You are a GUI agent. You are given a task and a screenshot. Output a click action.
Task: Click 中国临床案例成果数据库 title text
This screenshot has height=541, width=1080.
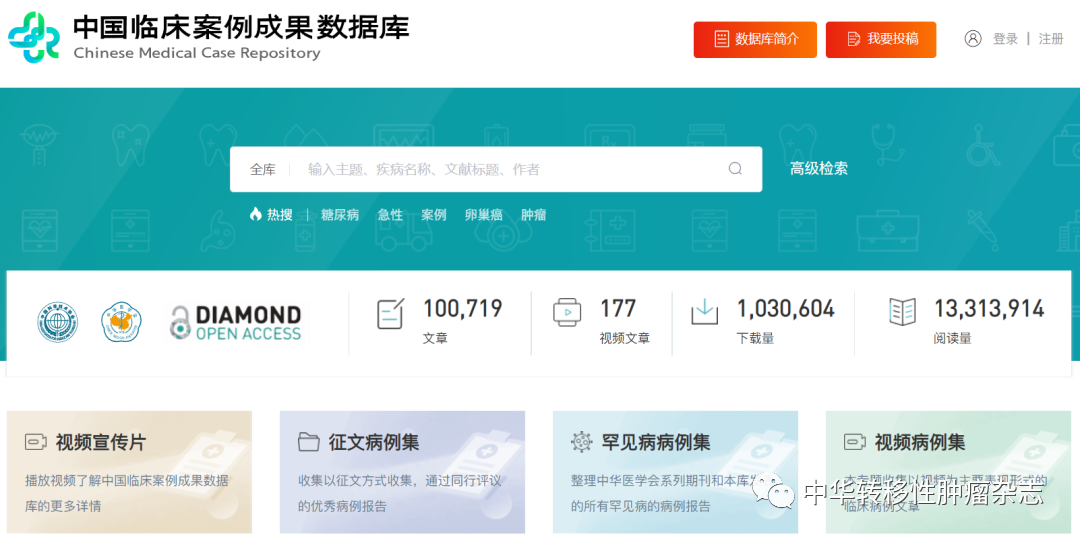241,28
